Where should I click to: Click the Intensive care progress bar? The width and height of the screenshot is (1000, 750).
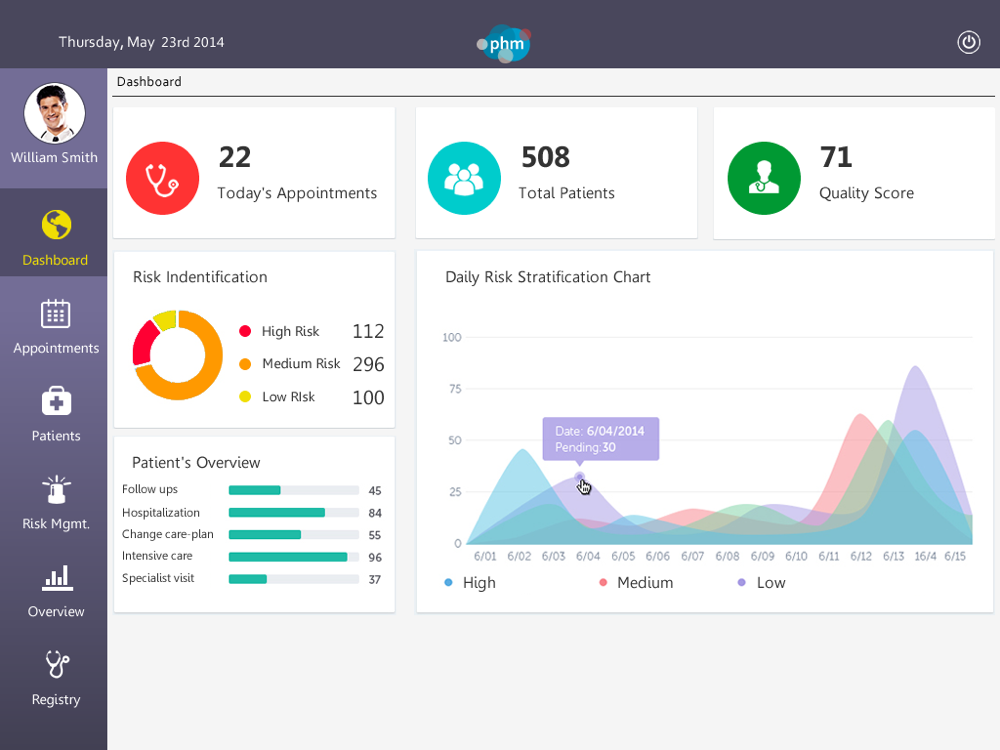(293, 557)
